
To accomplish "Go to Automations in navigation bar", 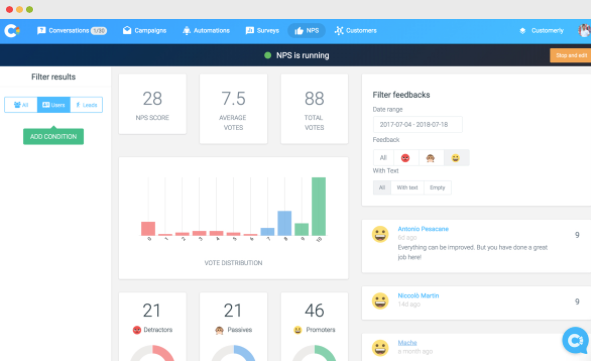I will click(206, 31).
